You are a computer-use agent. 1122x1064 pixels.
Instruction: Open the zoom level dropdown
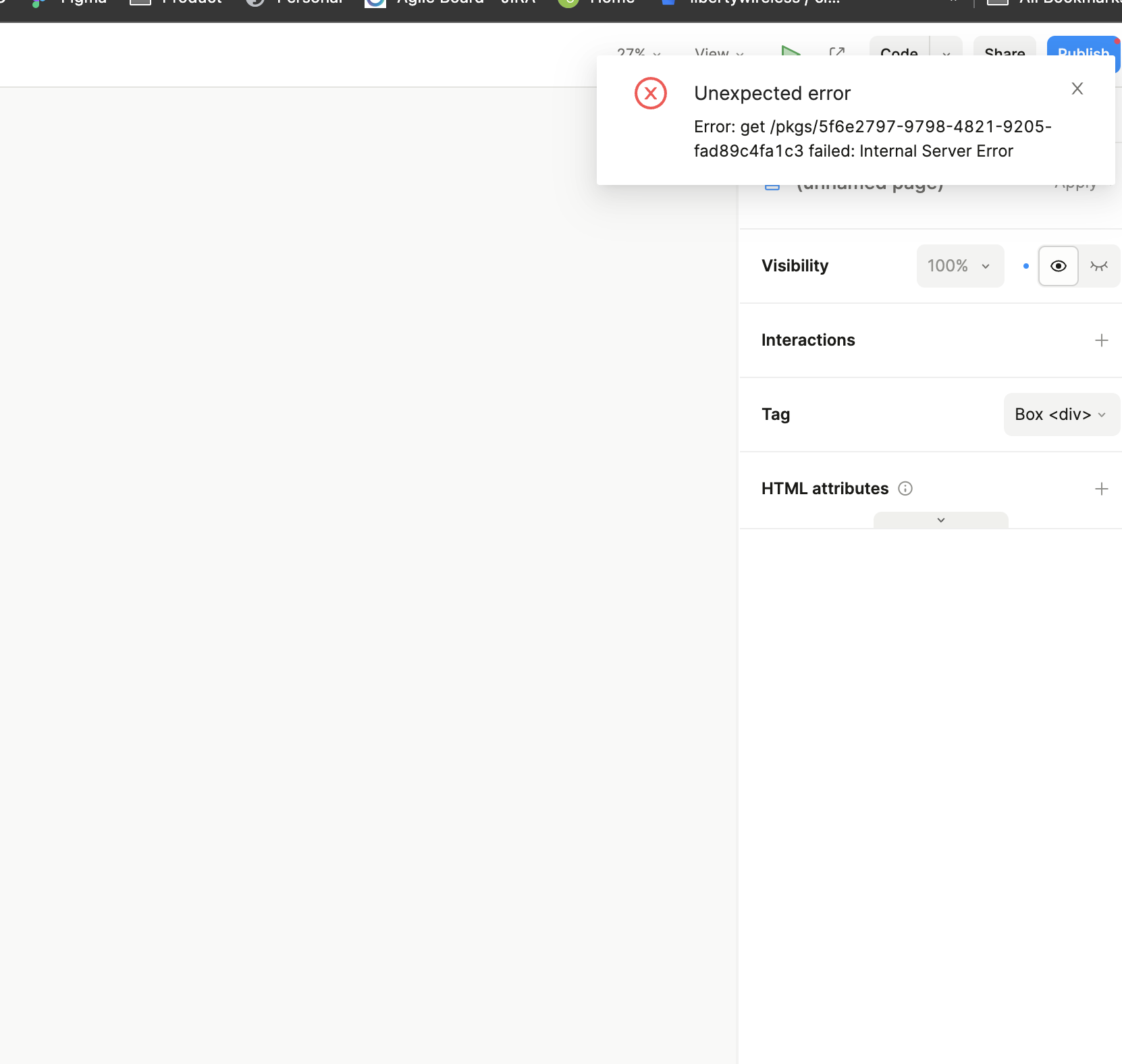click(x=638, y=52)
